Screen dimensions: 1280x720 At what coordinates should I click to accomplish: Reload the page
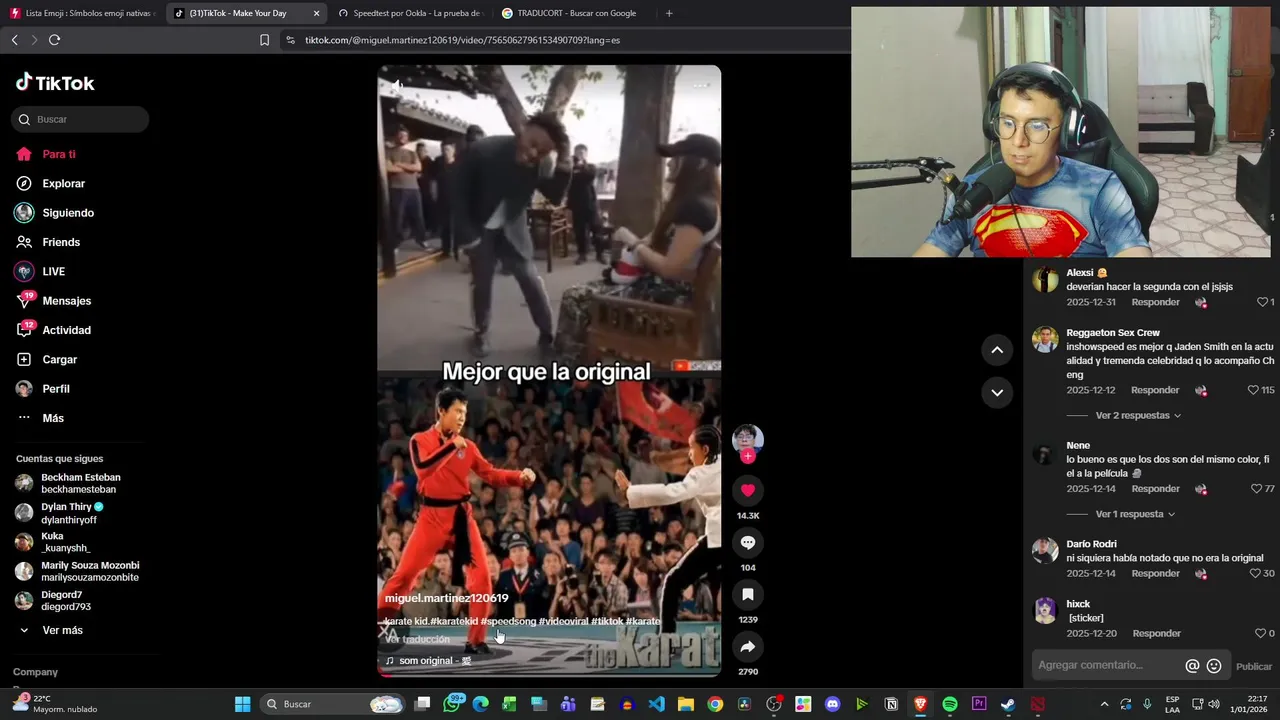click(x=54, y=40)
